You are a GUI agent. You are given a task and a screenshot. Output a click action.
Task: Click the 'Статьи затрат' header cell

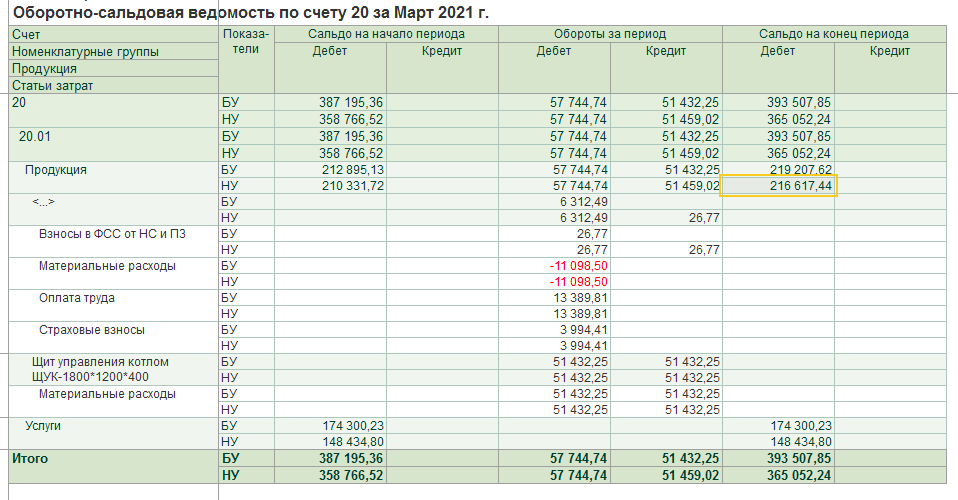(114, 86)
